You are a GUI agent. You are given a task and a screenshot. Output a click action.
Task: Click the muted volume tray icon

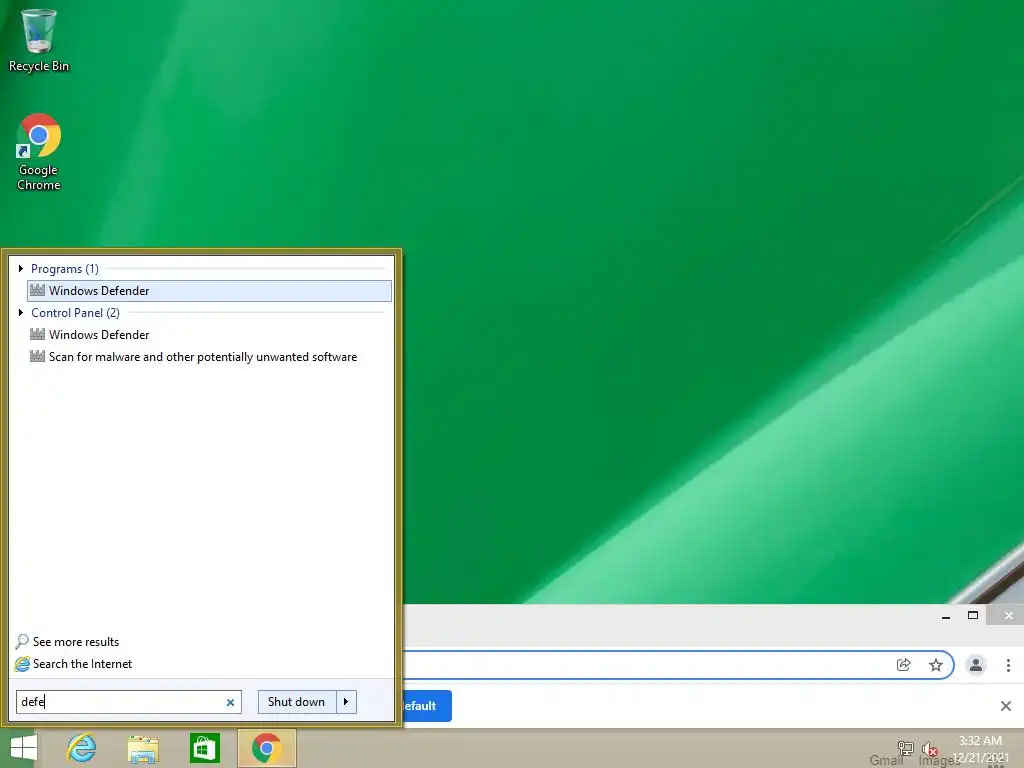coord(930,749)
